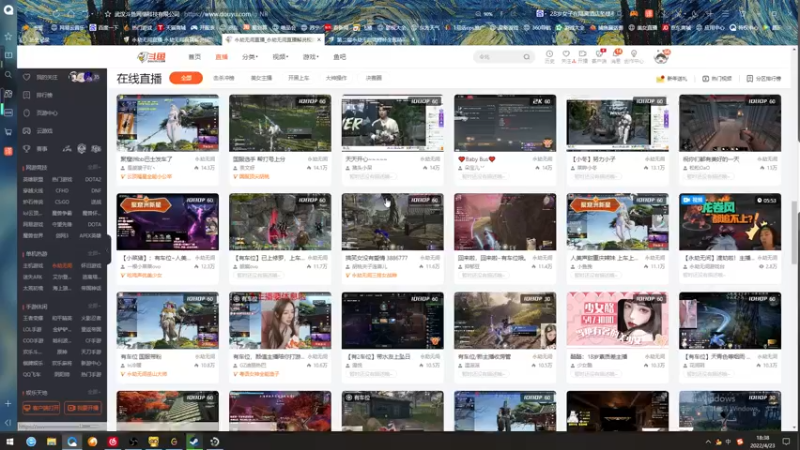Select the 决赛圈 filter tab

373,78
